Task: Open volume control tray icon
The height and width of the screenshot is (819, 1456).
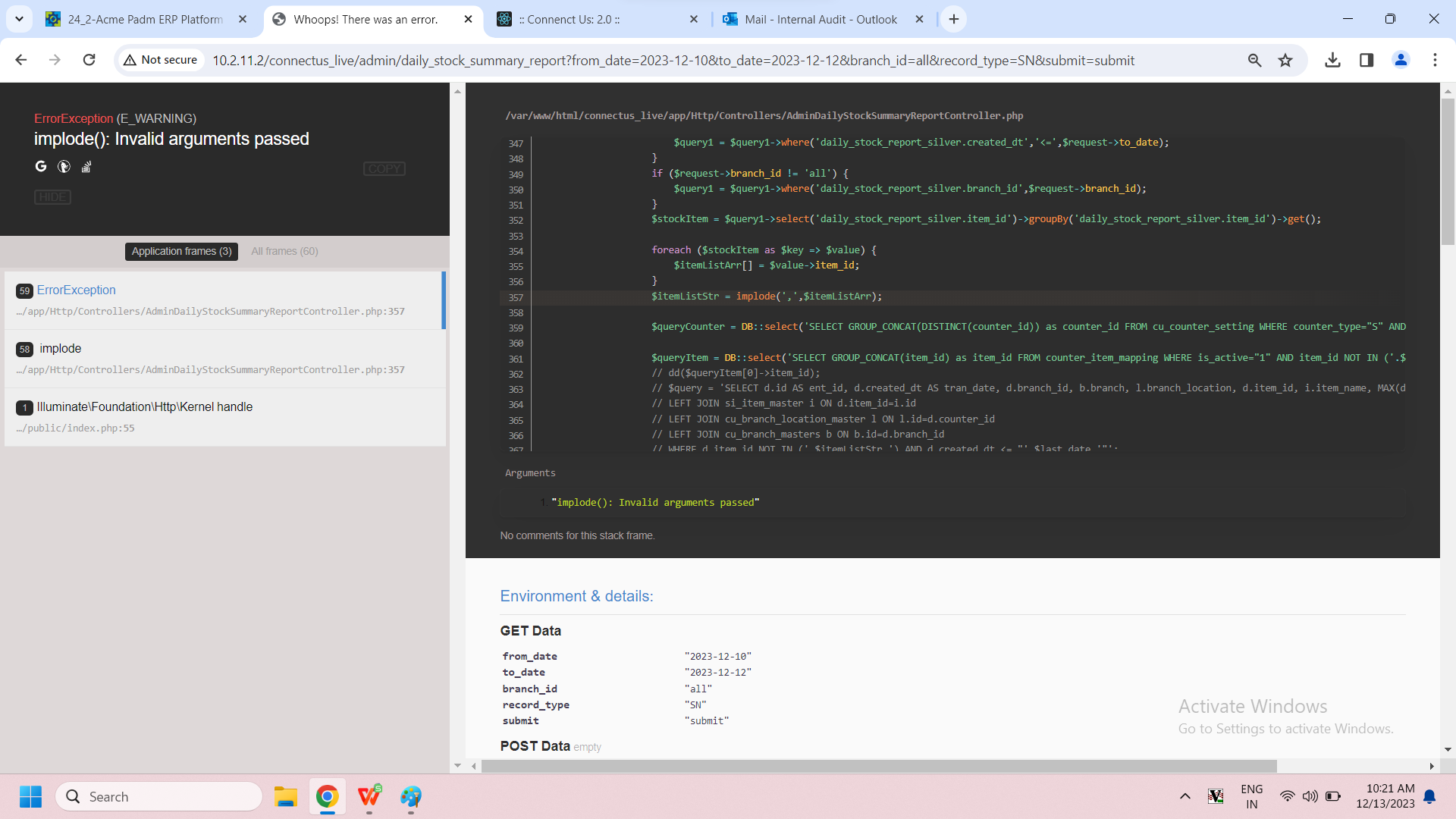Action: [1310, 796]
